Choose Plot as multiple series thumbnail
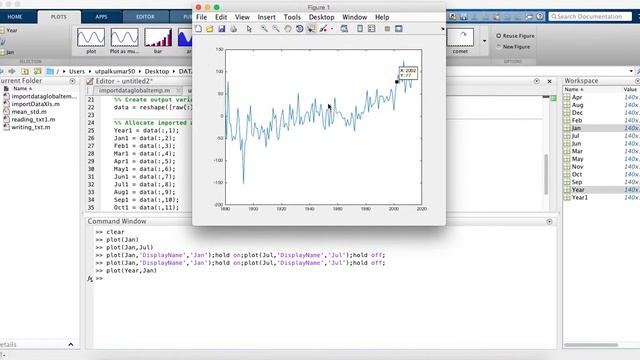 click(124, 40)
